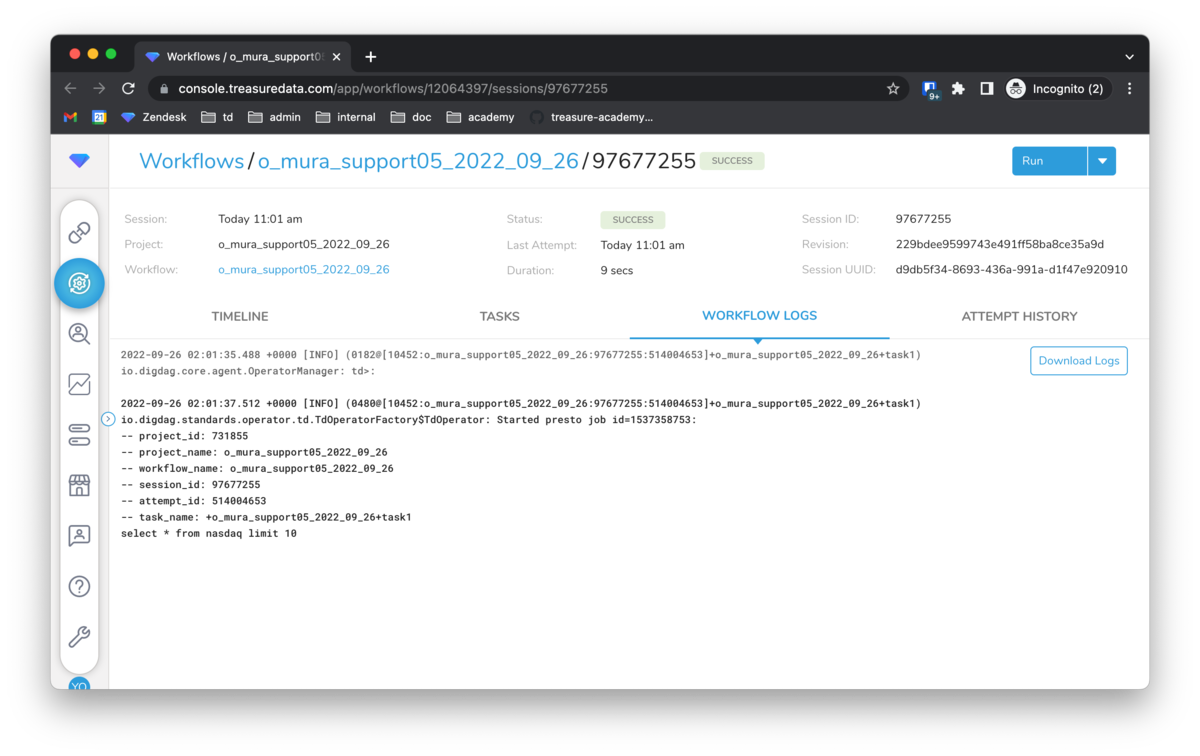Open the Profiles contact icon in sidebar
The height and width of the screenshot is (756, 1200).
pyautogui.click(x=79, y=535)
